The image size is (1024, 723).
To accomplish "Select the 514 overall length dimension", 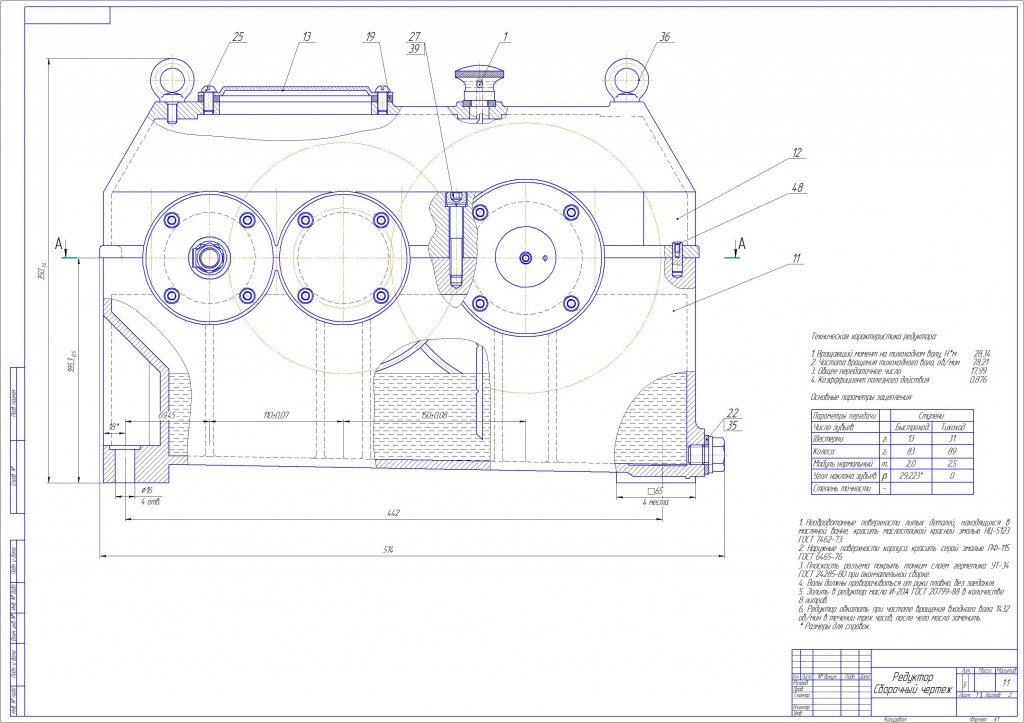I will [388, 550].
